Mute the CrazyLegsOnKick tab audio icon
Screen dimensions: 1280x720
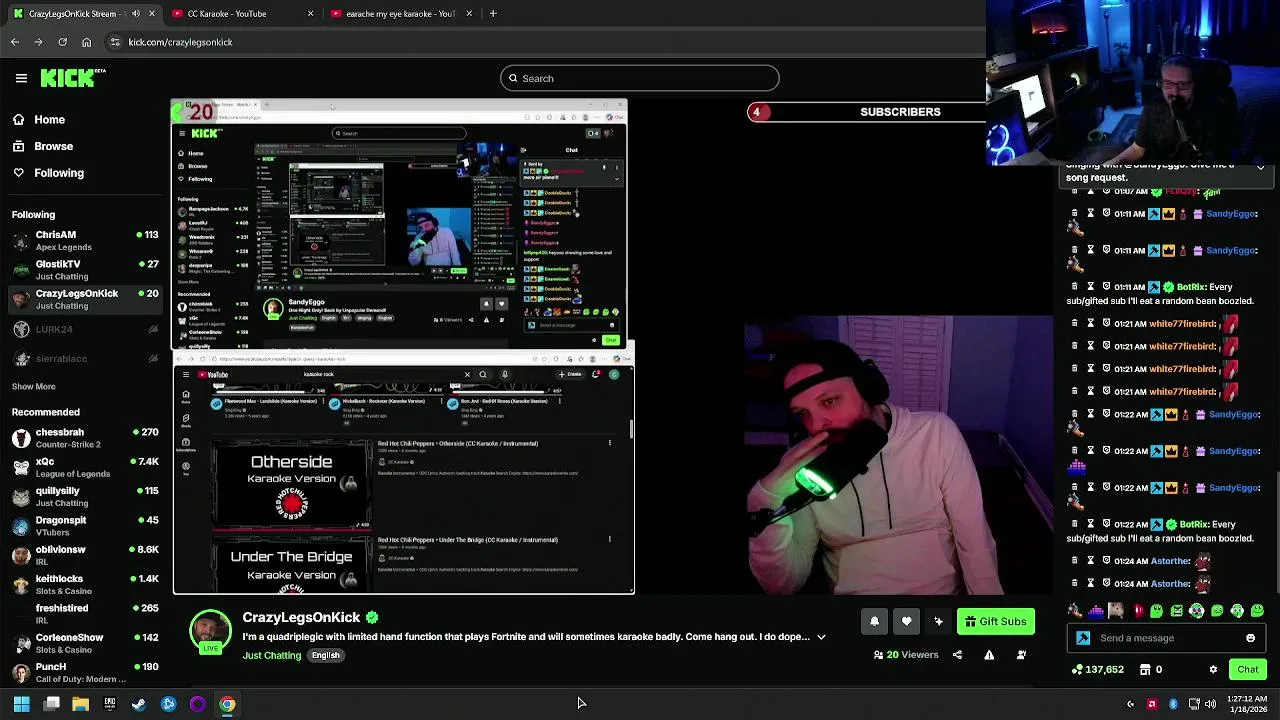pos(136,14)
